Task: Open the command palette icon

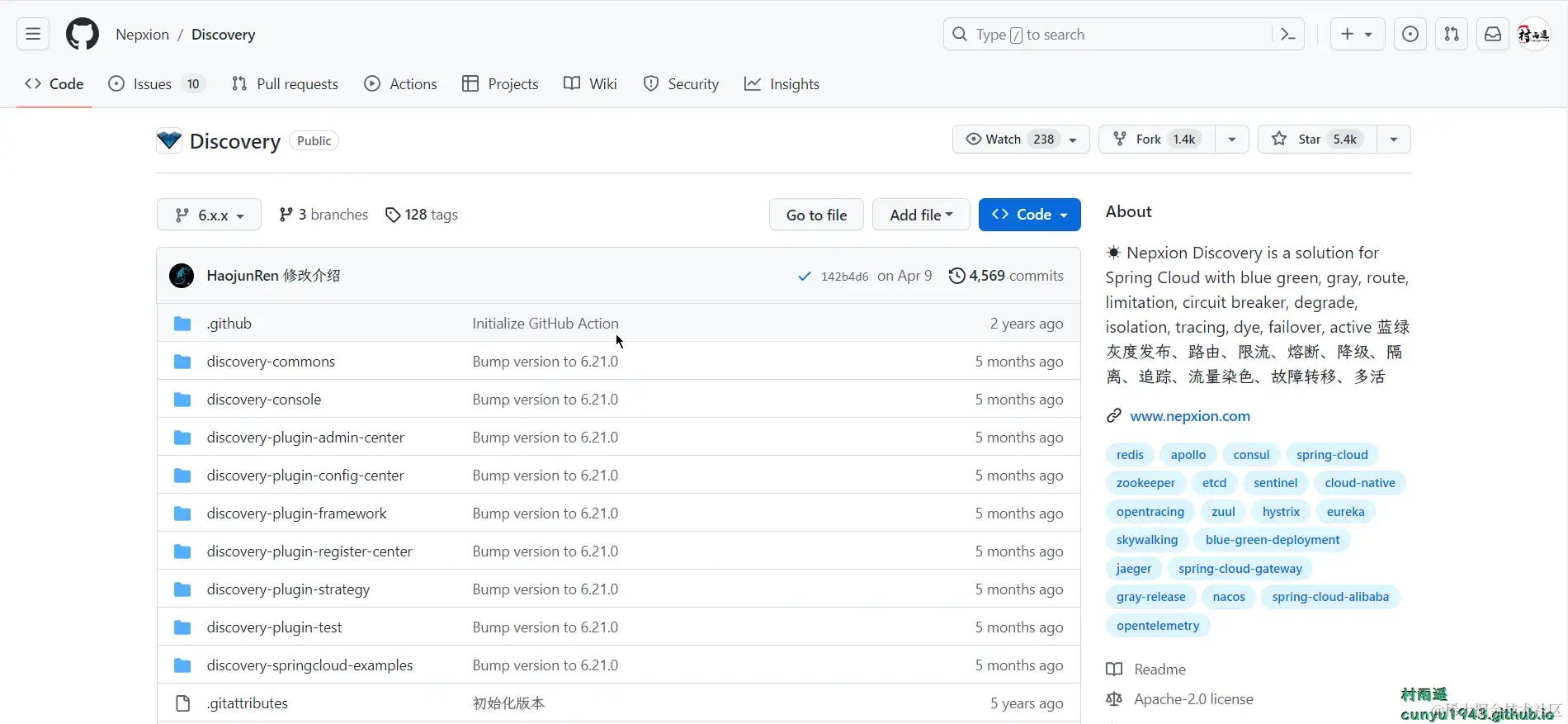Action: click(x=1287, y=34)
